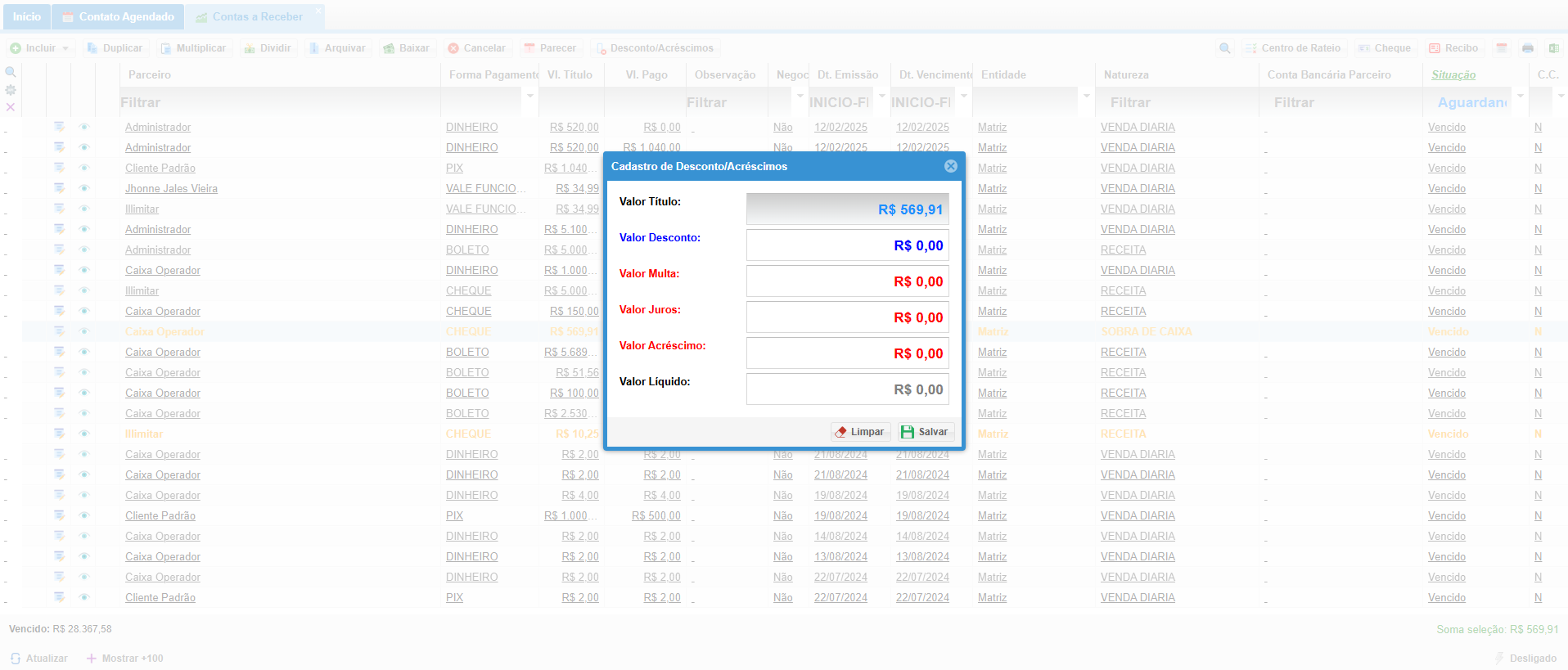Click the printer icon in top toolbar
Screen dimensions: 1568x670
click(1527, 48)
